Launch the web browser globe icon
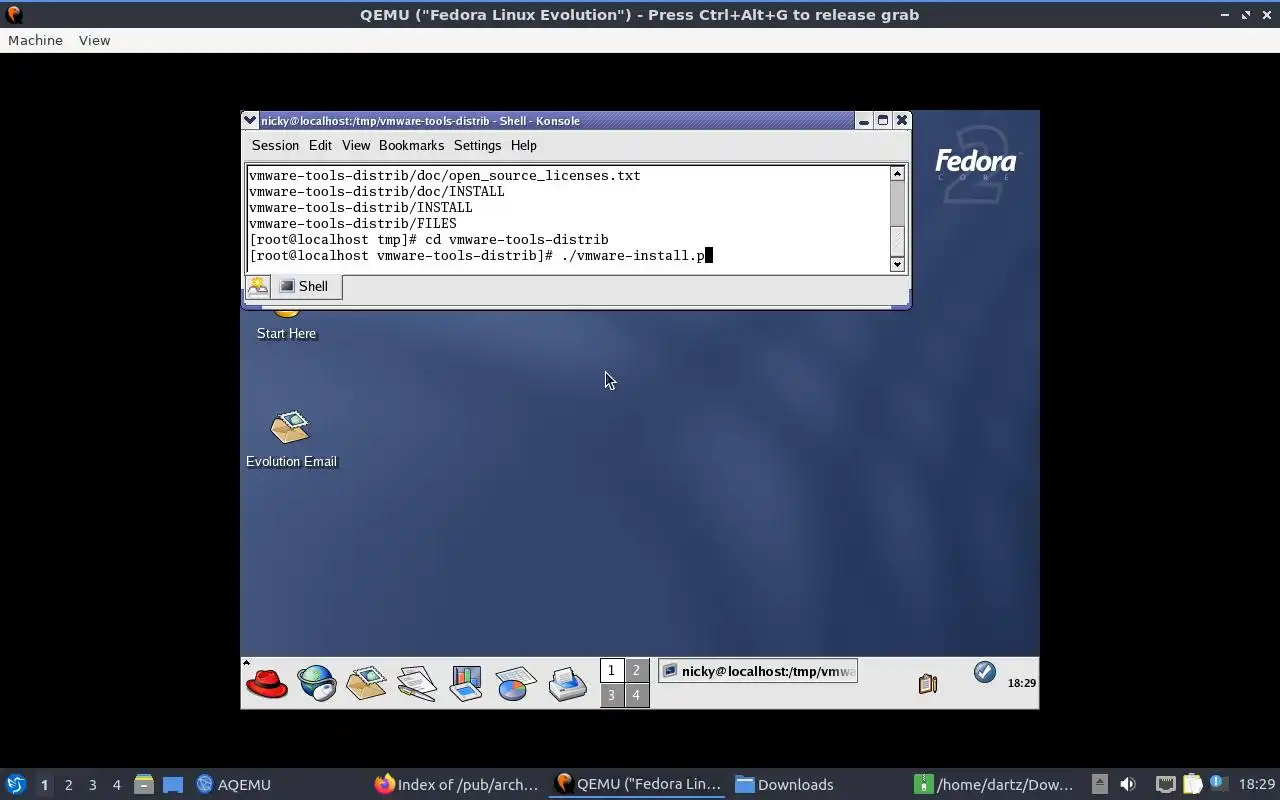 point(317,683)
